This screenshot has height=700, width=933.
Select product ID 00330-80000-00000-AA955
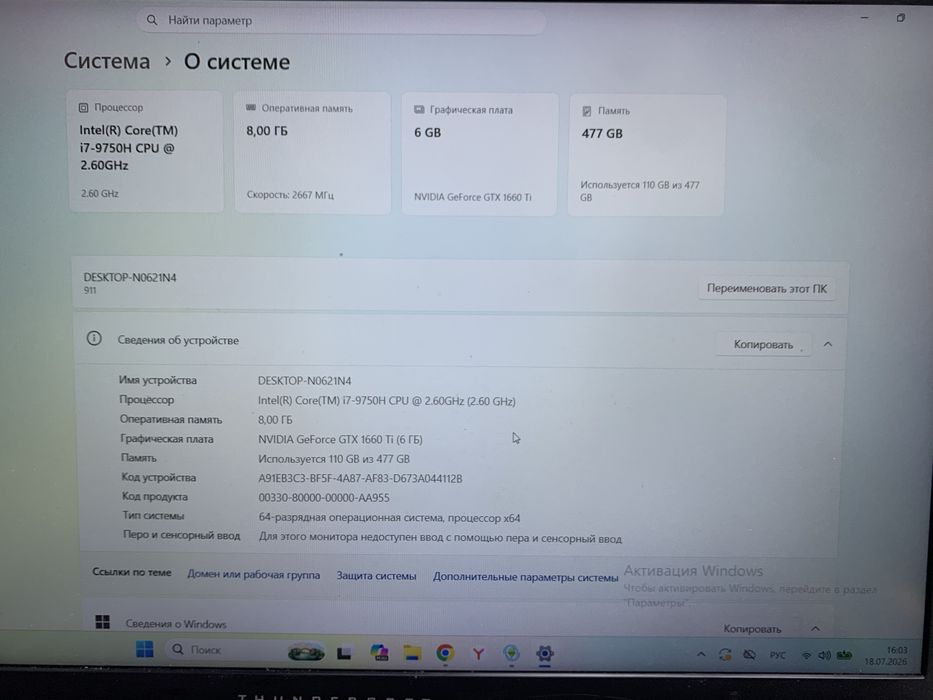(x=324, y=498)
